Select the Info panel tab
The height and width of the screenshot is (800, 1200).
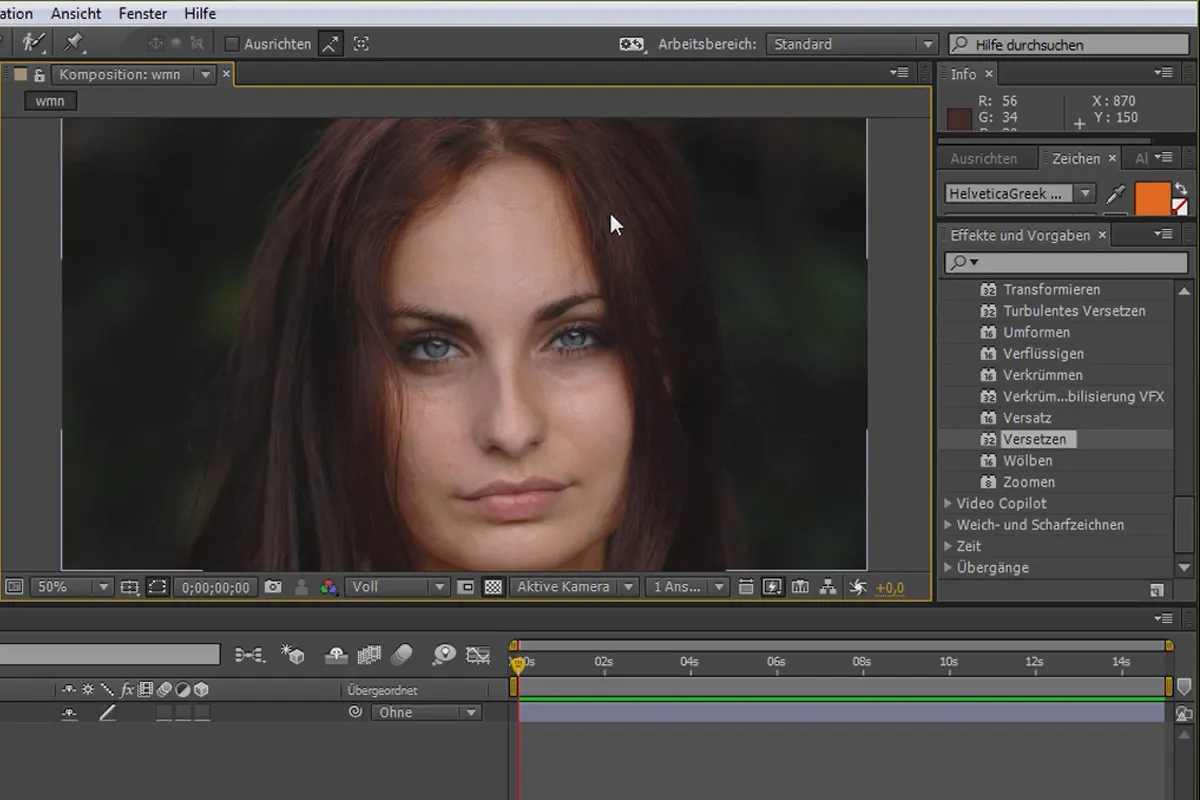tap(963, 74)
